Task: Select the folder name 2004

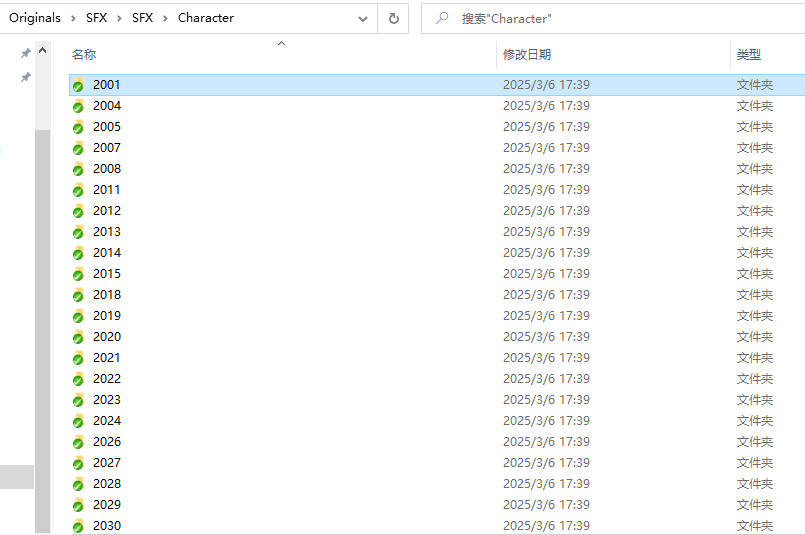Action: pyautogui.click(x=107, y=106)
